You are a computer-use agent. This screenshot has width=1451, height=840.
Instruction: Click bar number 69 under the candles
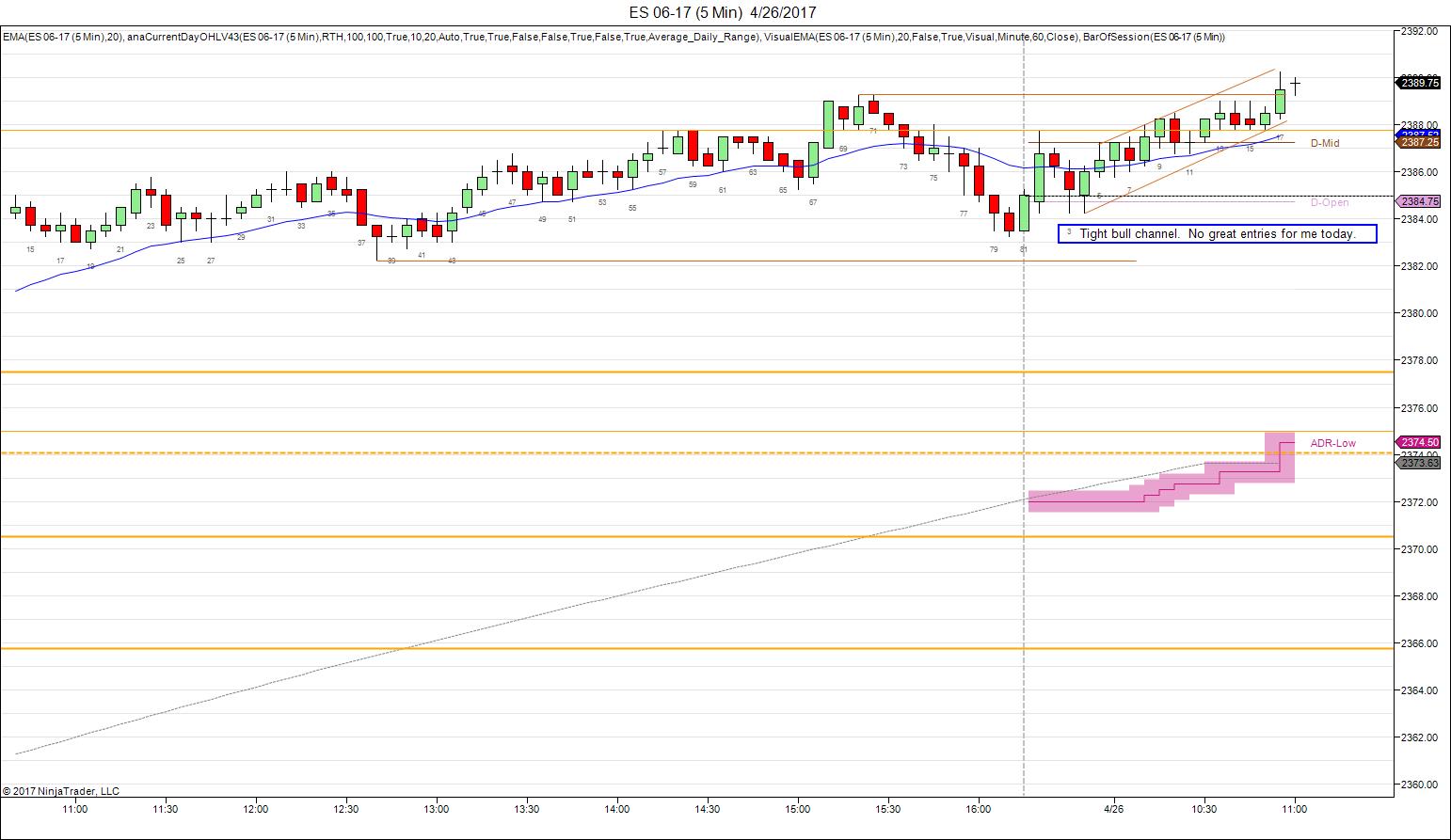pyautogui.click(x=843, y=149)
